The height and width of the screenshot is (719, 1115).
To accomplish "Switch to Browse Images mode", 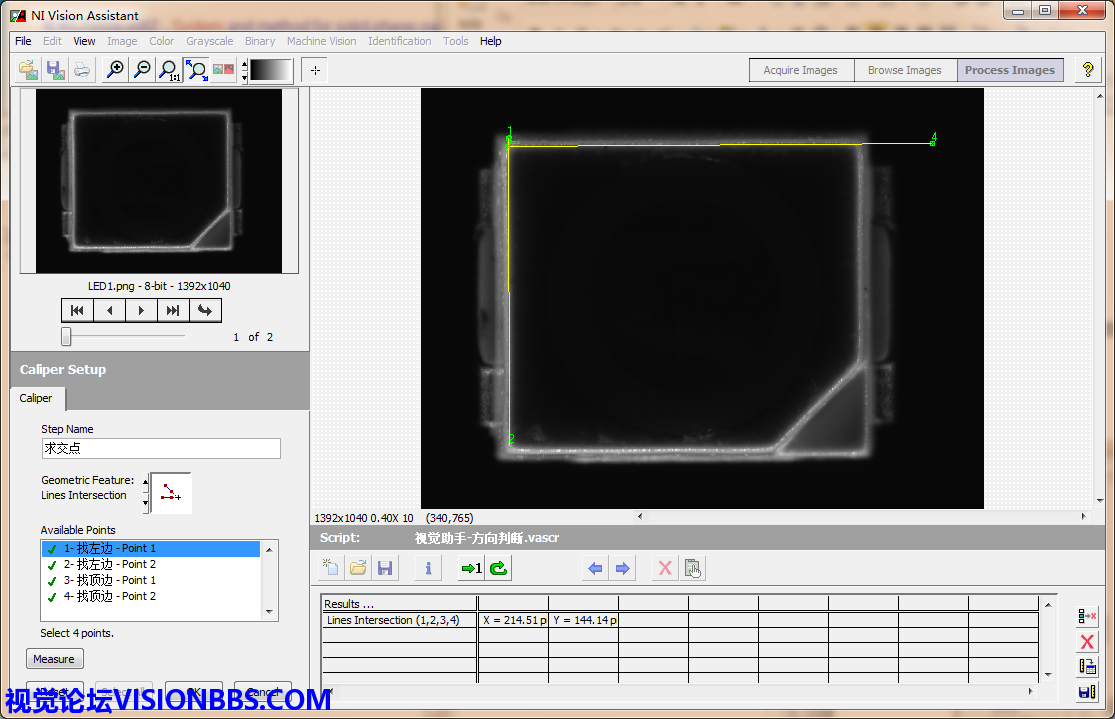I will pyautogui.click(x=905, y=70).
